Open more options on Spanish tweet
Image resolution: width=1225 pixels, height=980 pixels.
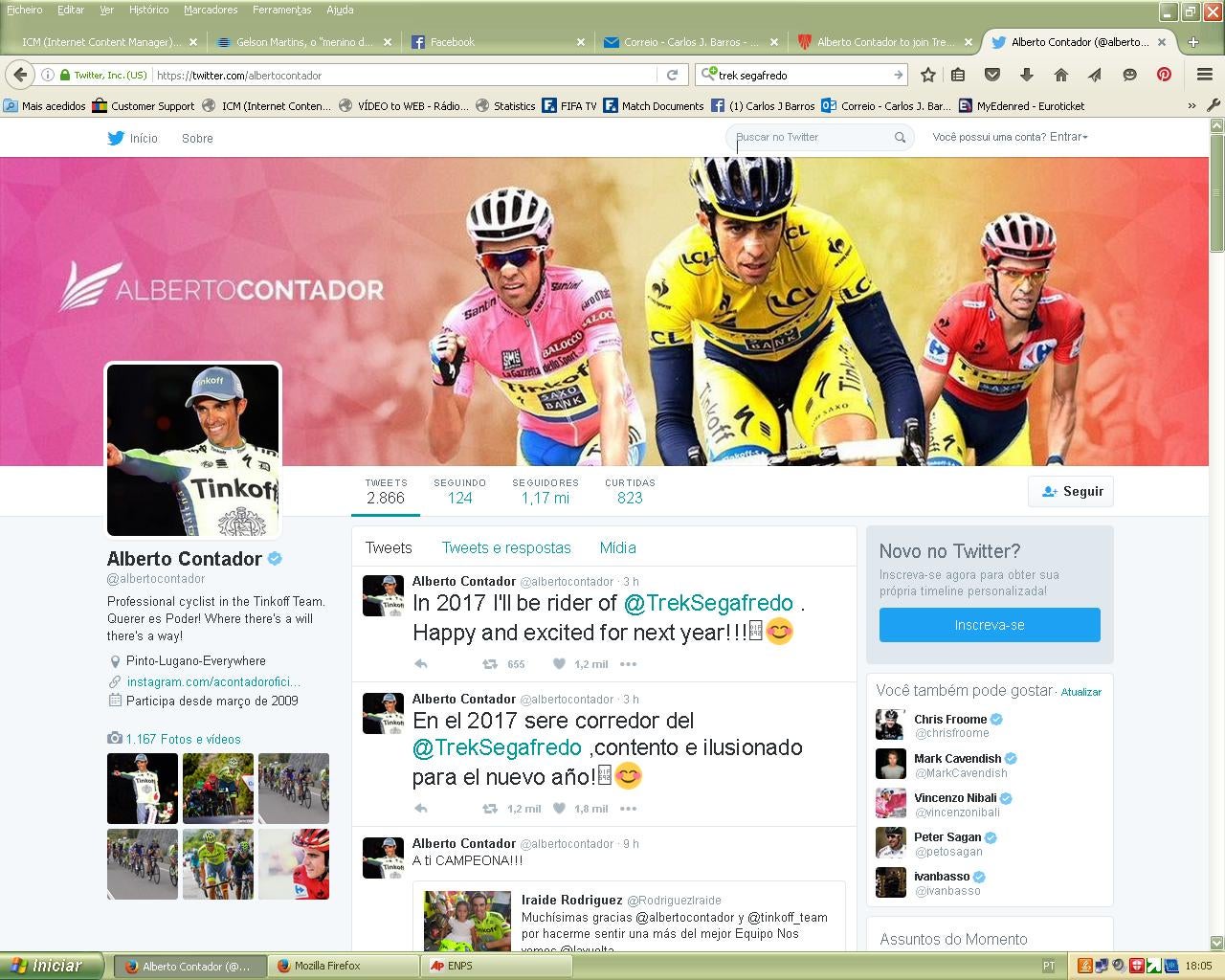click(x=628, y=809)
